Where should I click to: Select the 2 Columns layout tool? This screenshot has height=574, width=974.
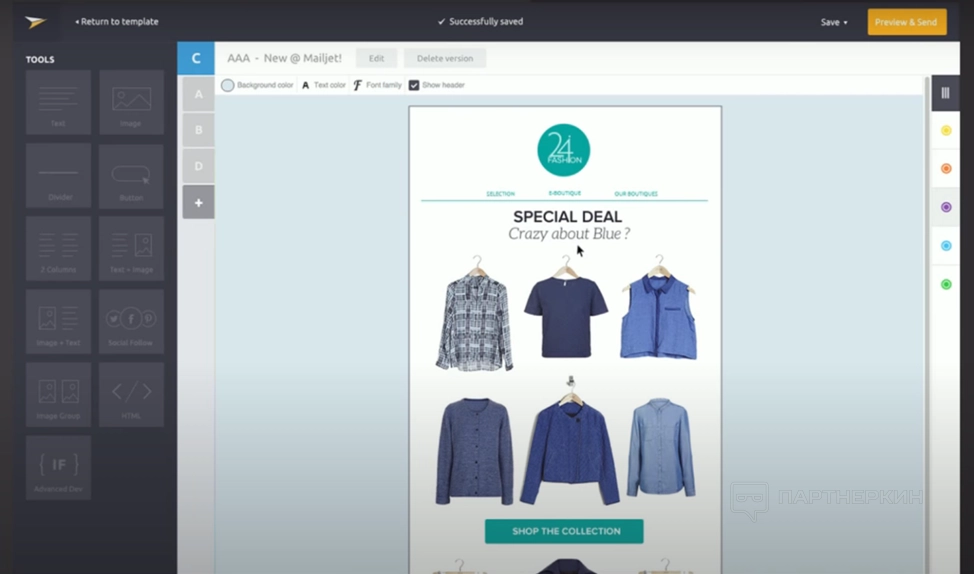[x=58, y=249]
